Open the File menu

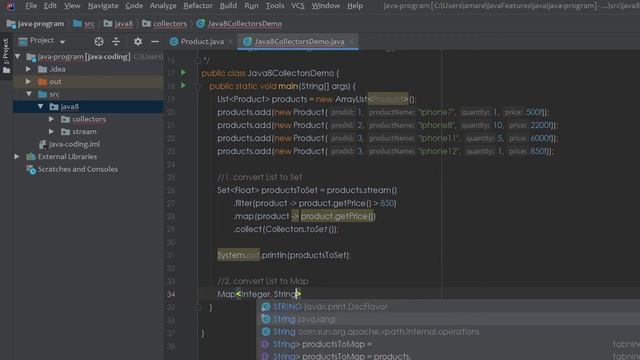(31, 6)
